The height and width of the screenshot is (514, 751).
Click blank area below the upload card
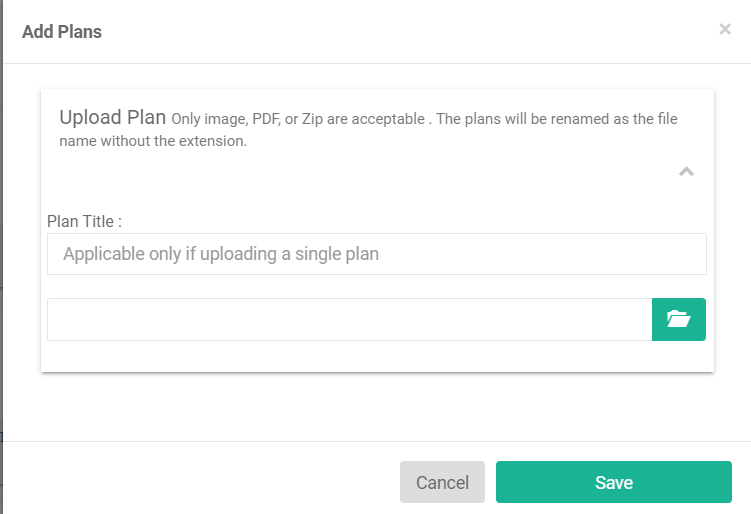376,405
